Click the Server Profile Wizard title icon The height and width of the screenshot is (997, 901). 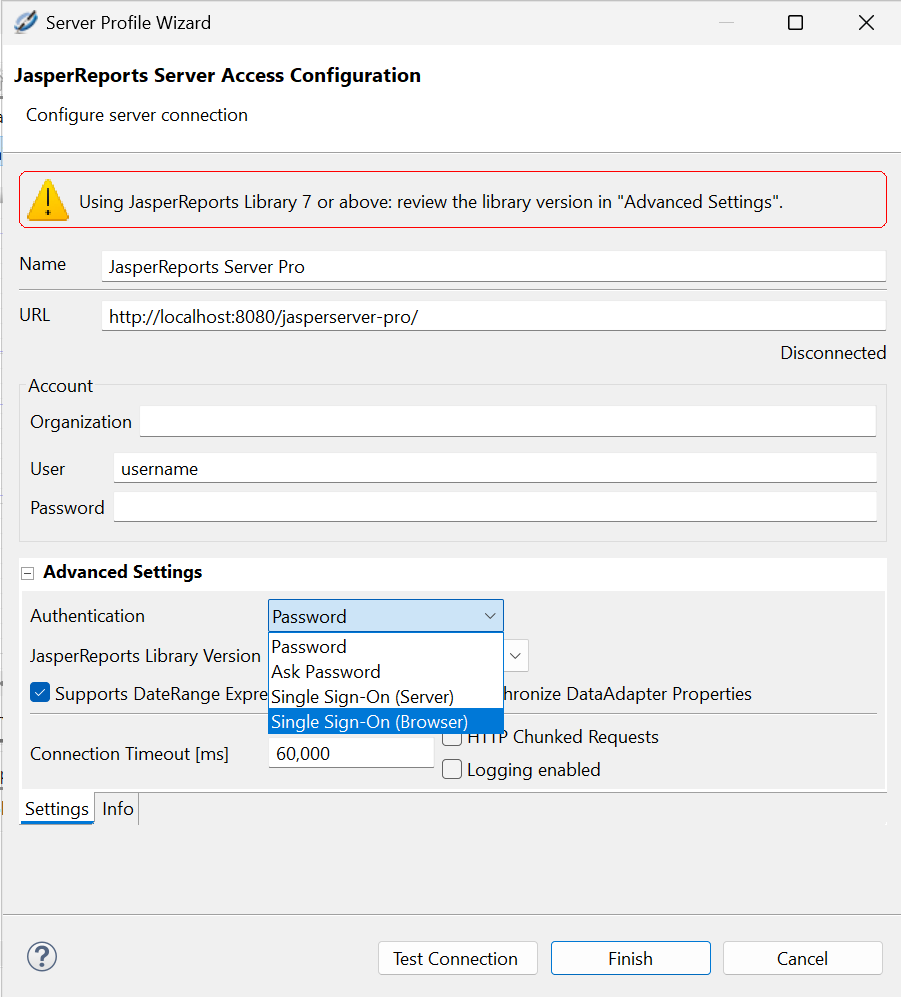click(x=25, y=22)
